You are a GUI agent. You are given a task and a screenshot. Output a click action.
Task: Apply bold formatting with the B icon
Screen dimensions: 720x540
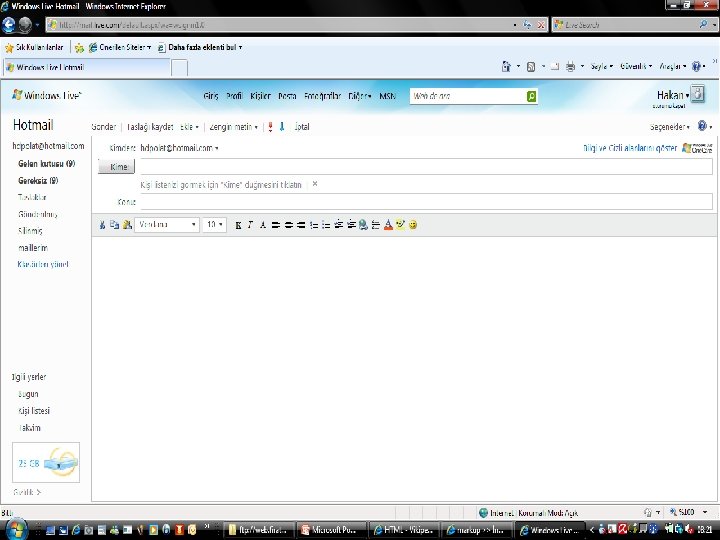click(238, 225)
